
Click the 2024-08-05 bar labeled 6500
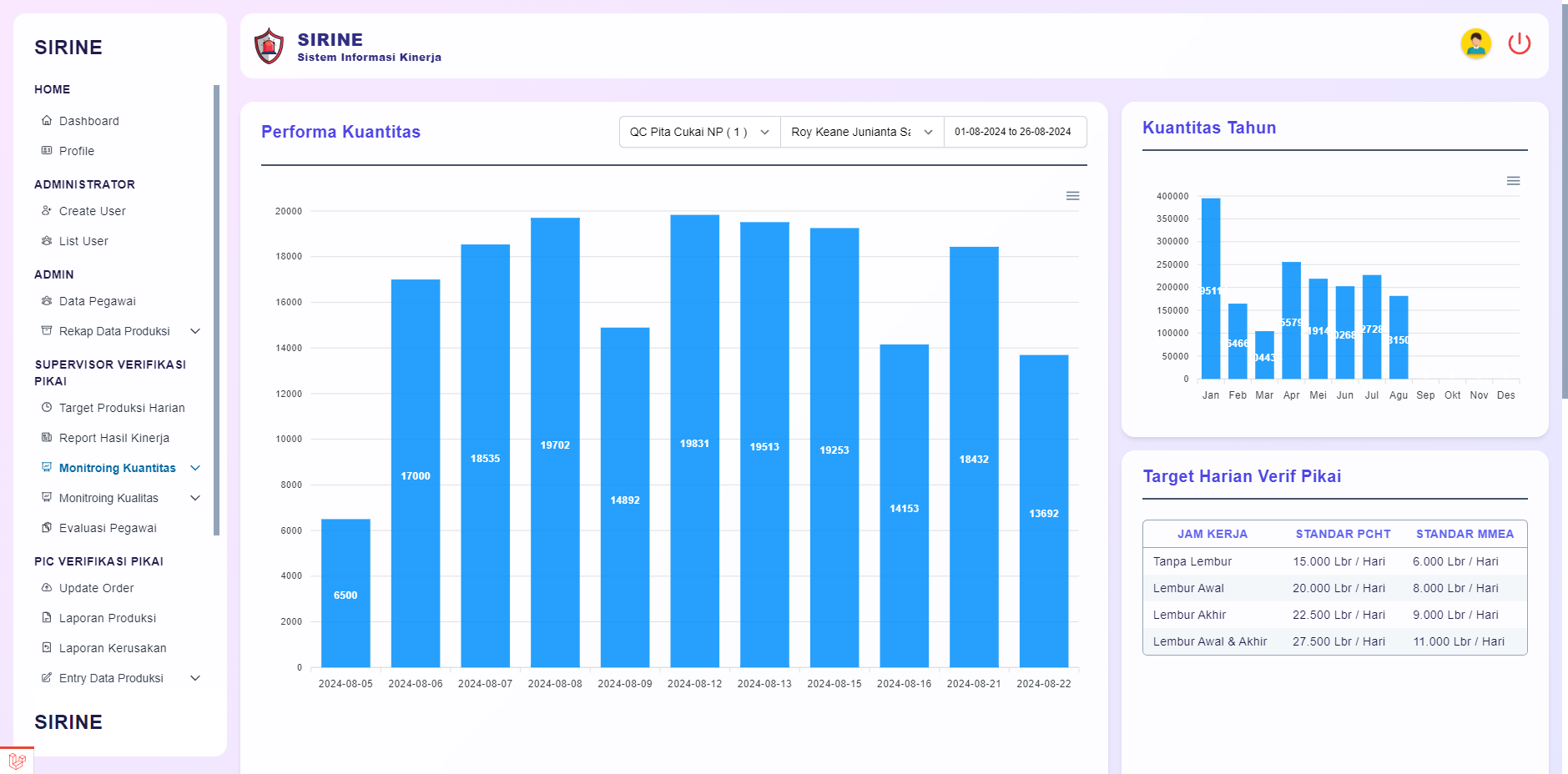345,593
